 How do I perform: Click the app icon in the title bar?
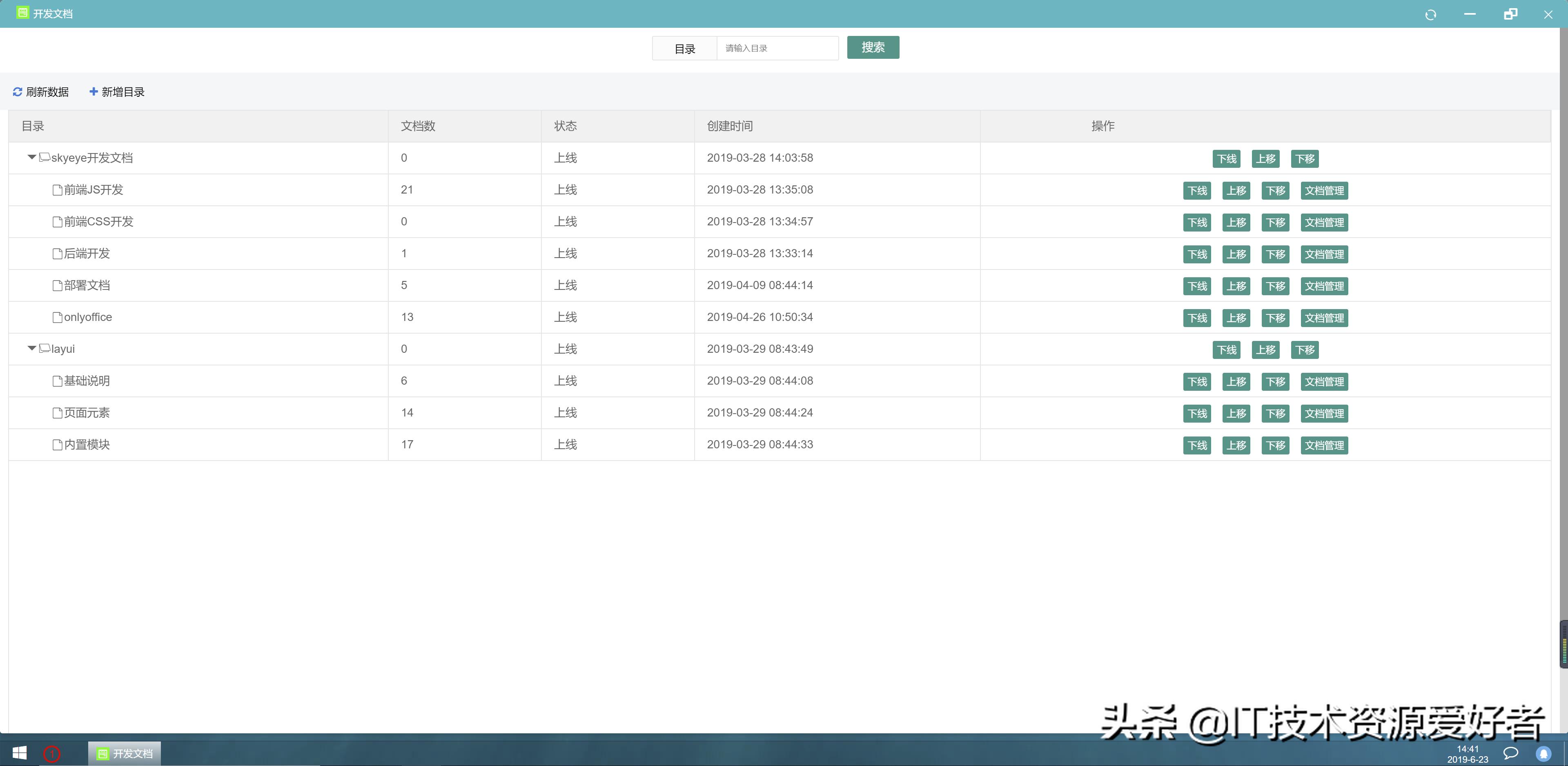click(x=22, y=13)
